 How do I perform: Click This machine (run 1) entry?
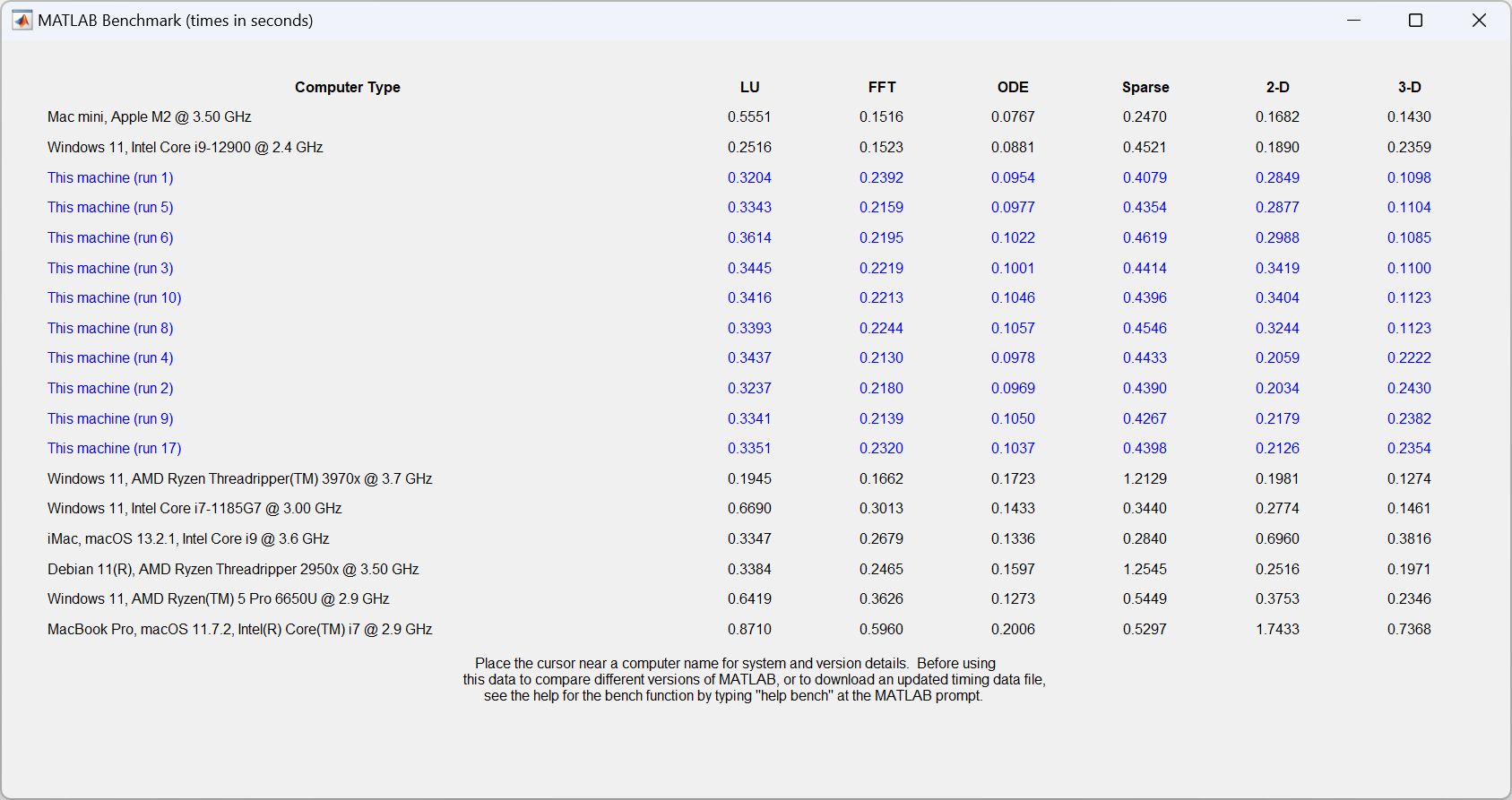[x=110, y=177]
